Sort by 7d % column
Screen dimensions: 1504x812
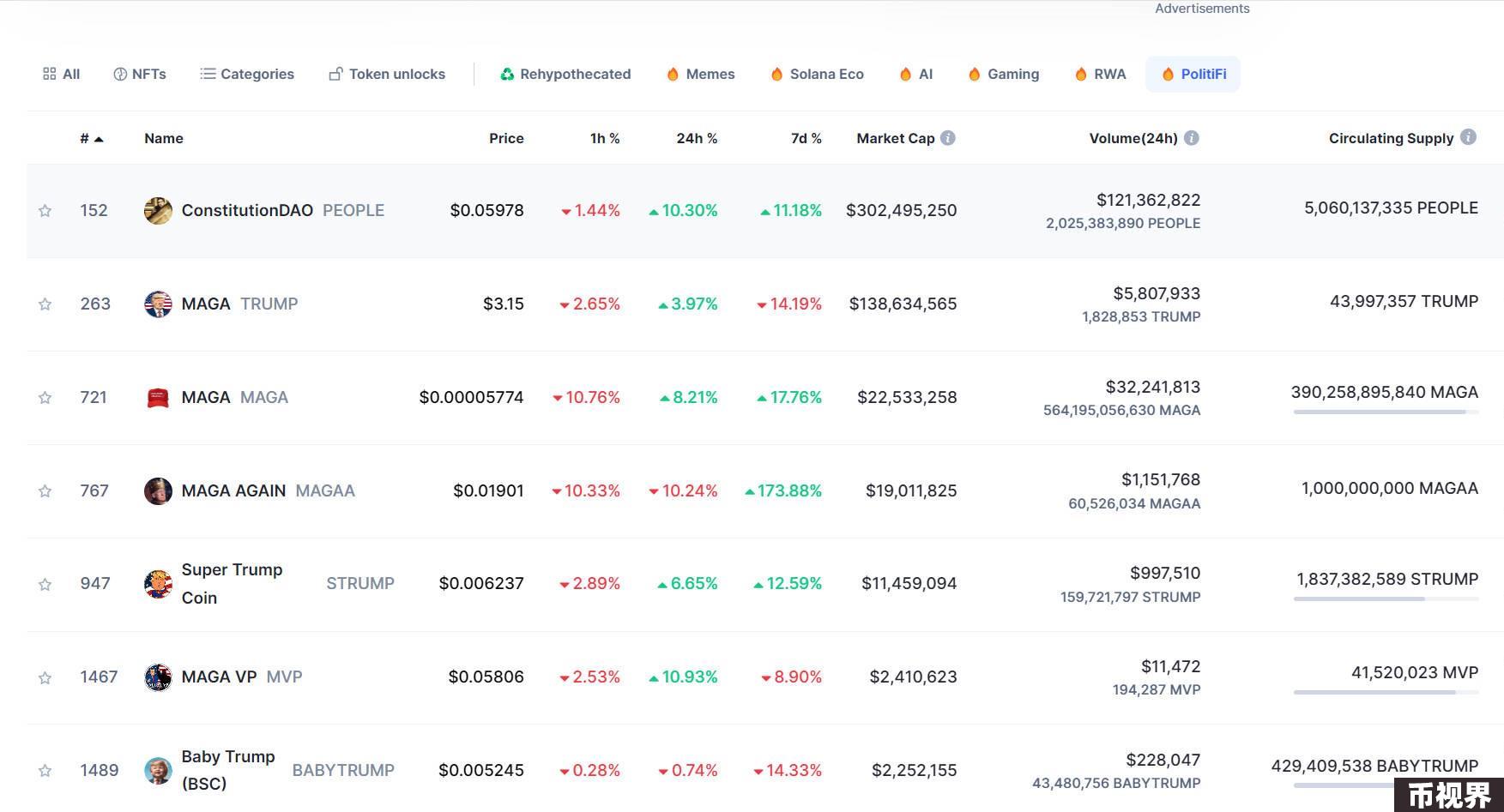[x=806, y=139]
